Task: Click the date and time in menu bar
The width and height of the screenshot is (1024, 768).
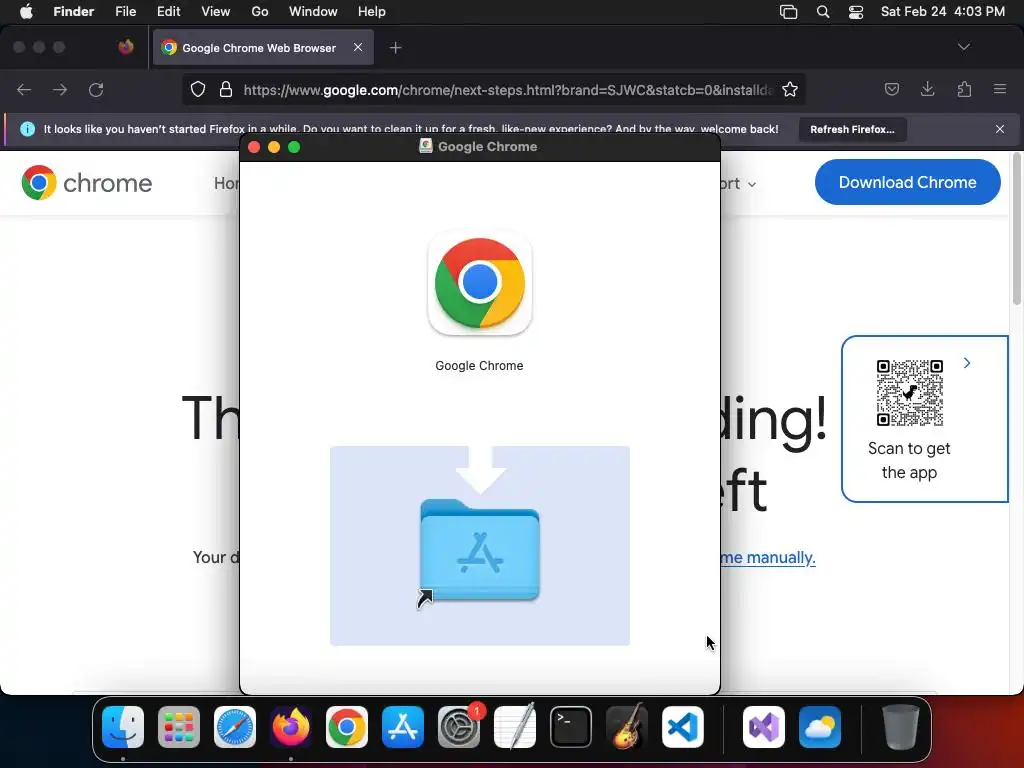Action: click(x=942, y=12)
